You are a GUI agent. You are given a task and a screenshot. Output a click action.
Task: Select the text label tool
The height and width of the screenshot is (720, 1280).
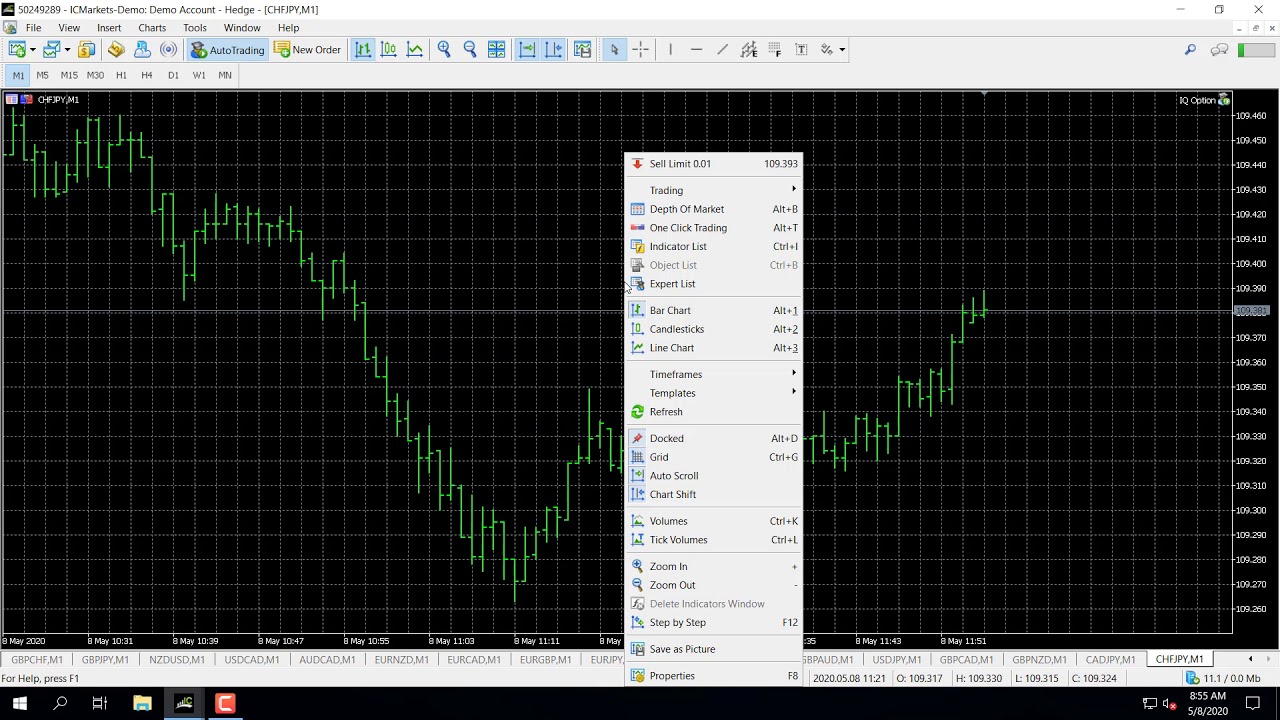tap(801, 49)
